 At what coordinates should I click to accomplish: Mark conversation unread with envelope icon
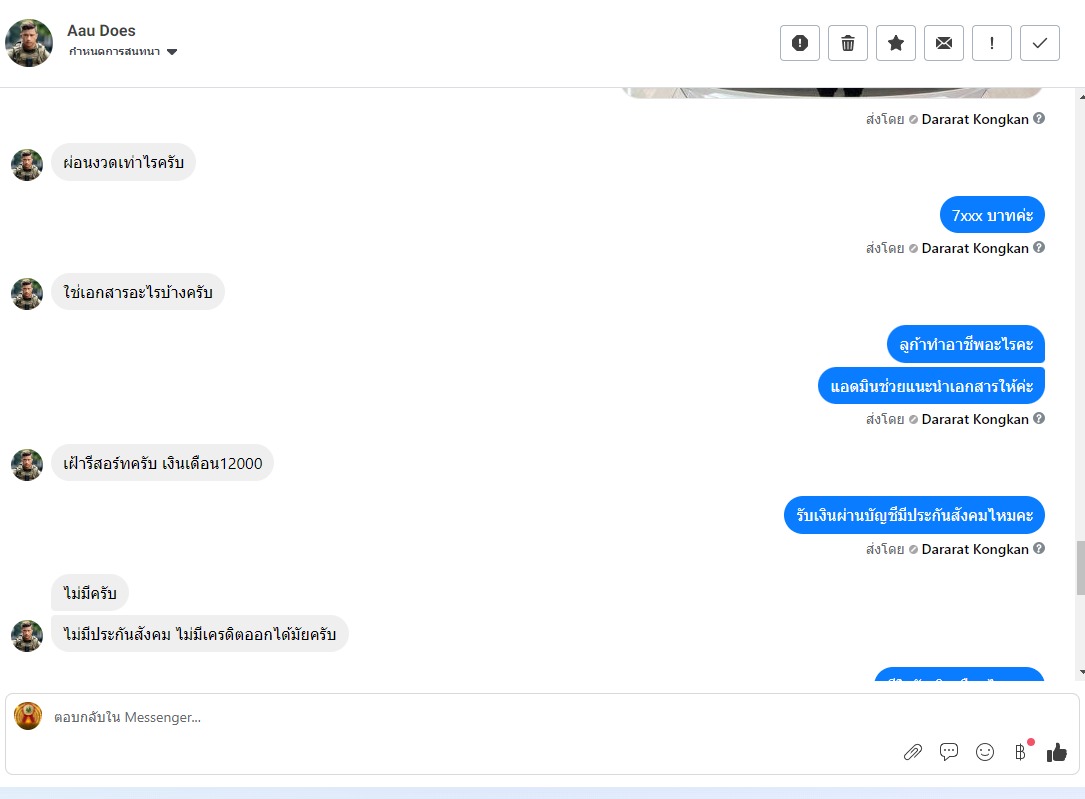click(x=944, y=43)
